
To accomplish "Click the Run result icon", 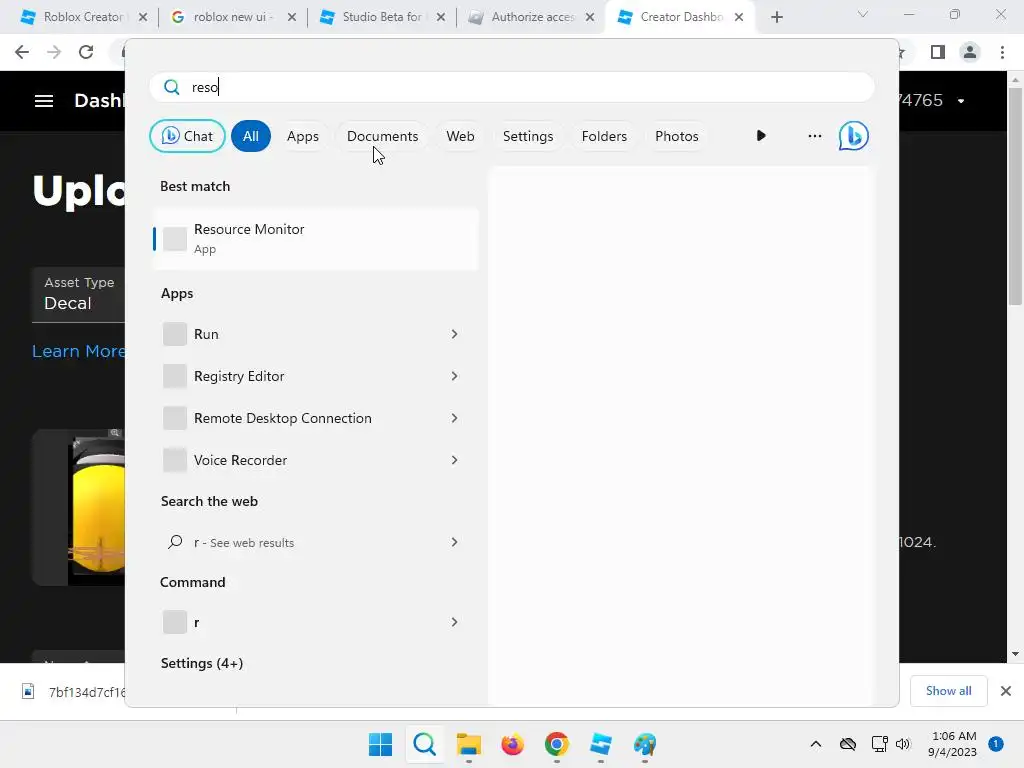I will click(x=175, y=334).
